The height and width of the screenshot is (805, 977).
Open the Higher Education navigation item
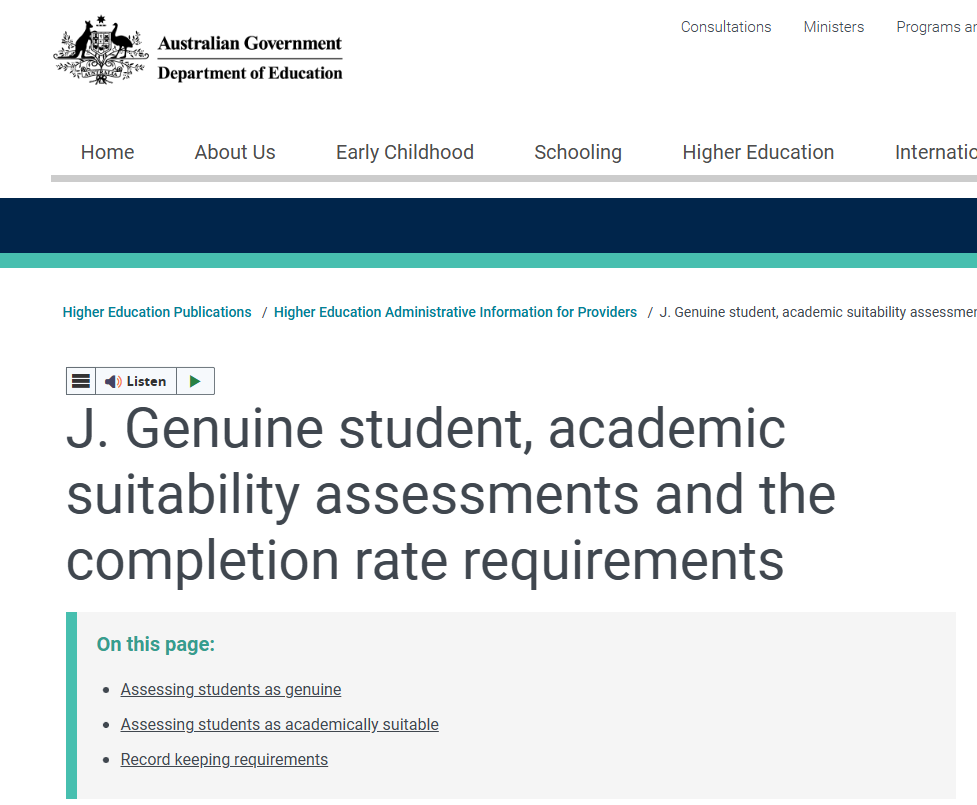pyautogui.click(x=757, y=152)
